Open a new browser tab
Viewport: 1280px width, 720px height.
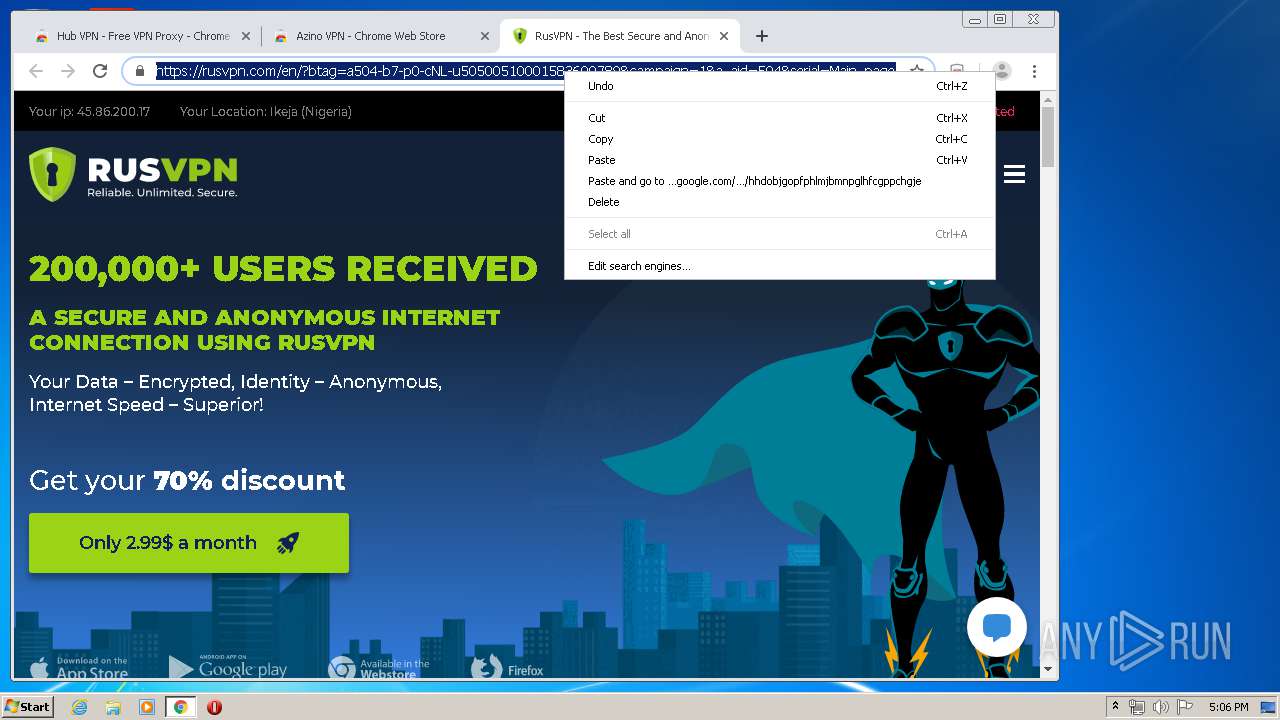pyautogui.click(x=762, y=36)
